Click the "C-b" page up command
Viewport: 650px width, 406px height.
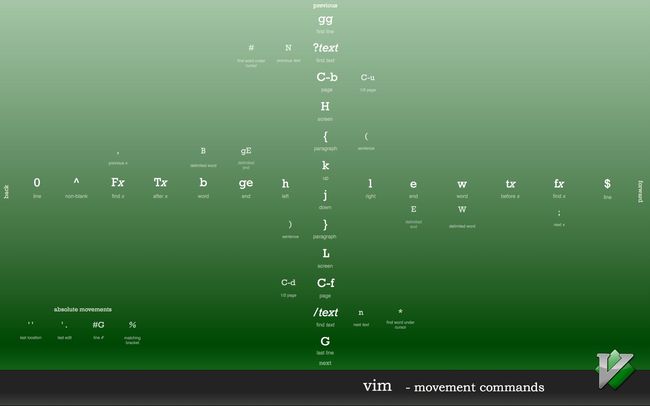[x=327, y=77]
